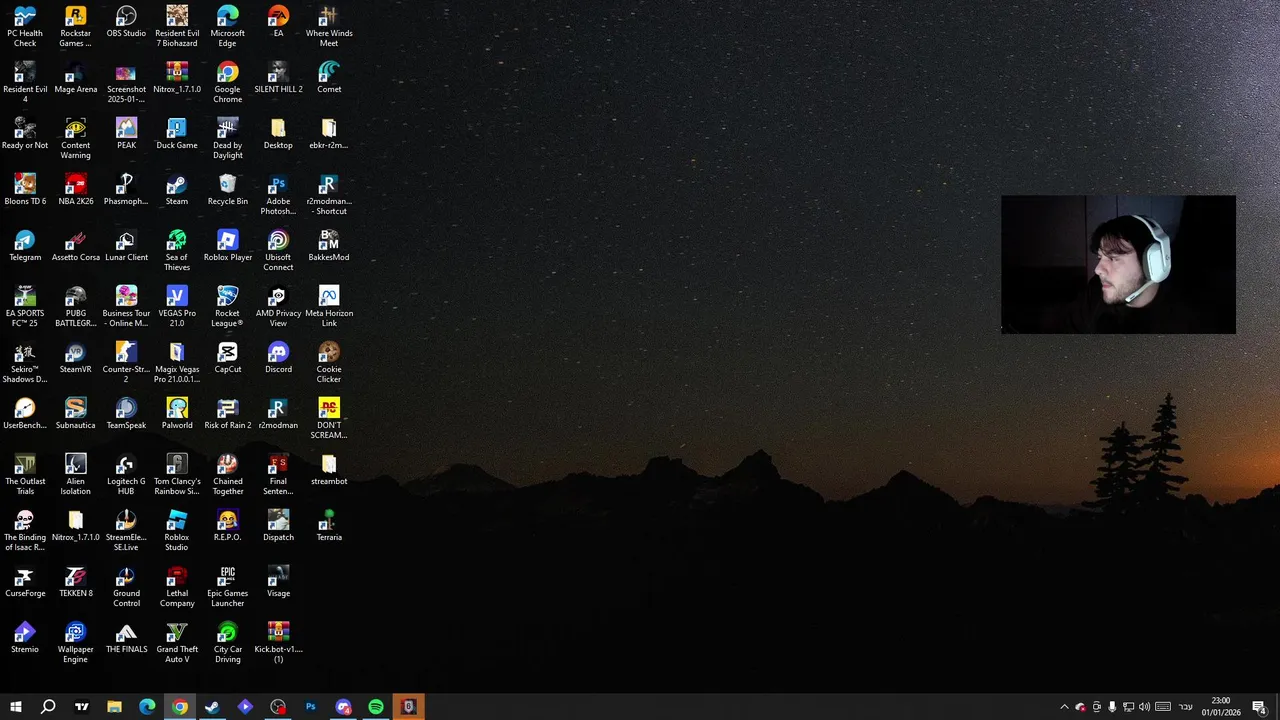Viewport: 1280px width, 720px height.
Task: Select the SILENT HILL 2 desktop icon
Action: [x=278, y=78]
